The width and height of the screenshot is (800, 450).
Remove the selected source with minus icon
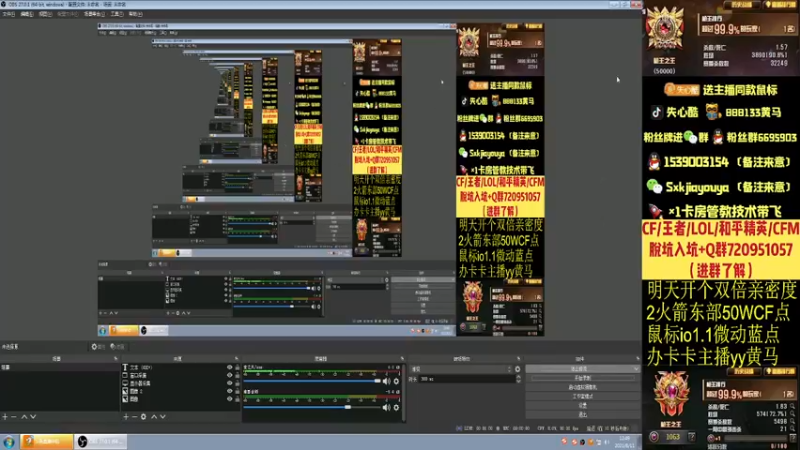(135, 417)
